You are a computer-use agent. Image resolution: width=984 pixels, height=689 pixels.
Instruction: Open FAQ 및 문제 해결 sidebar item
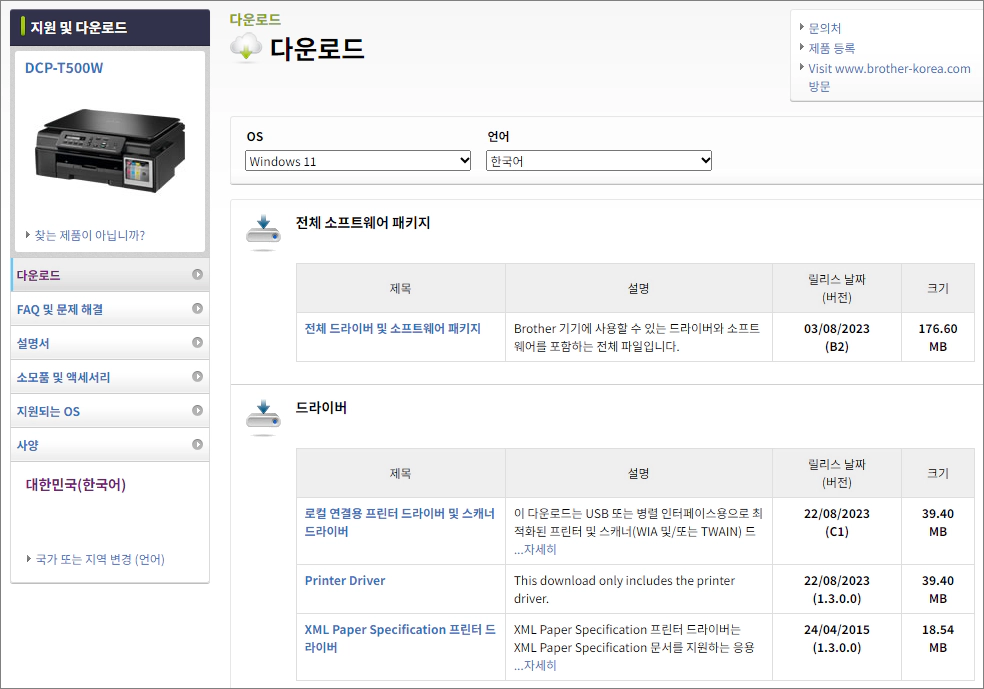110,309
